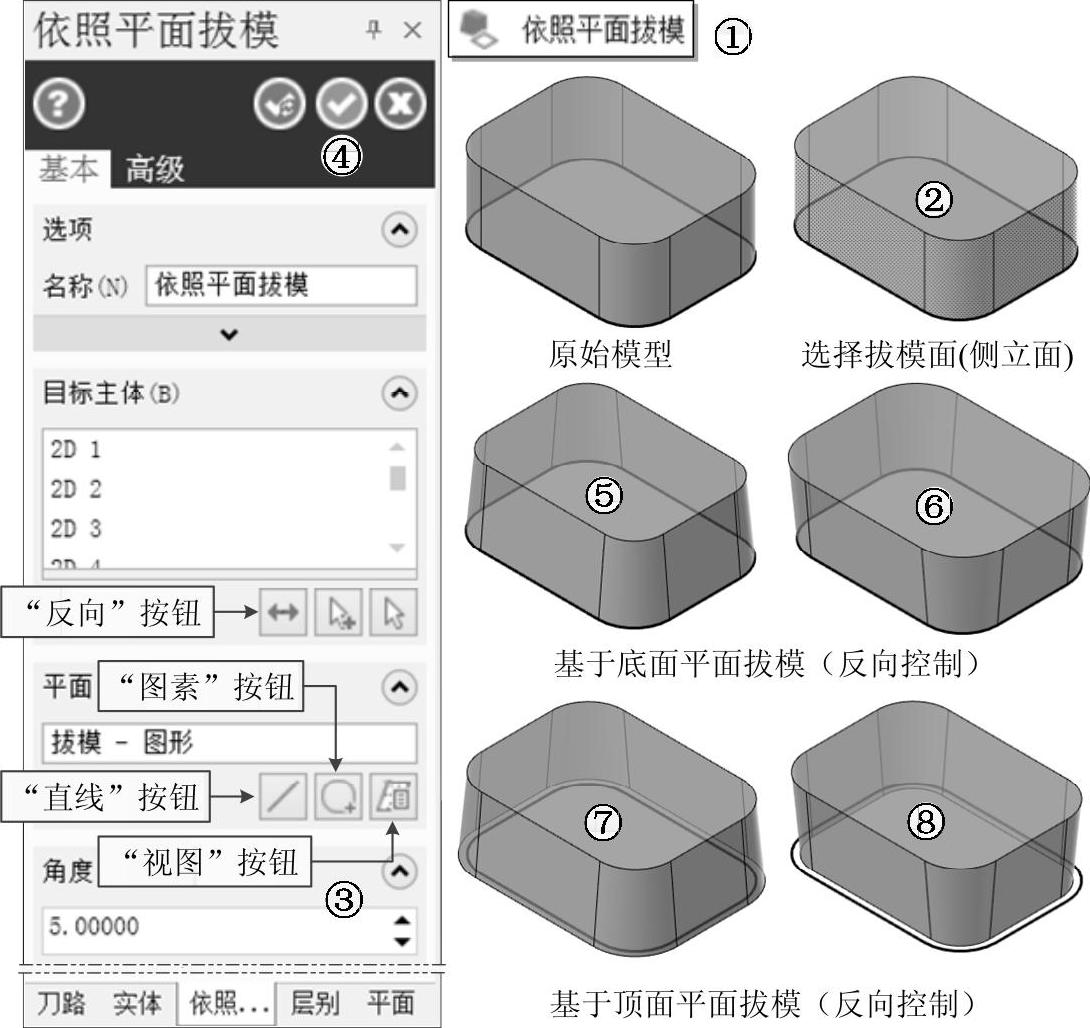Open the 层别 bottom tab

315,1003
